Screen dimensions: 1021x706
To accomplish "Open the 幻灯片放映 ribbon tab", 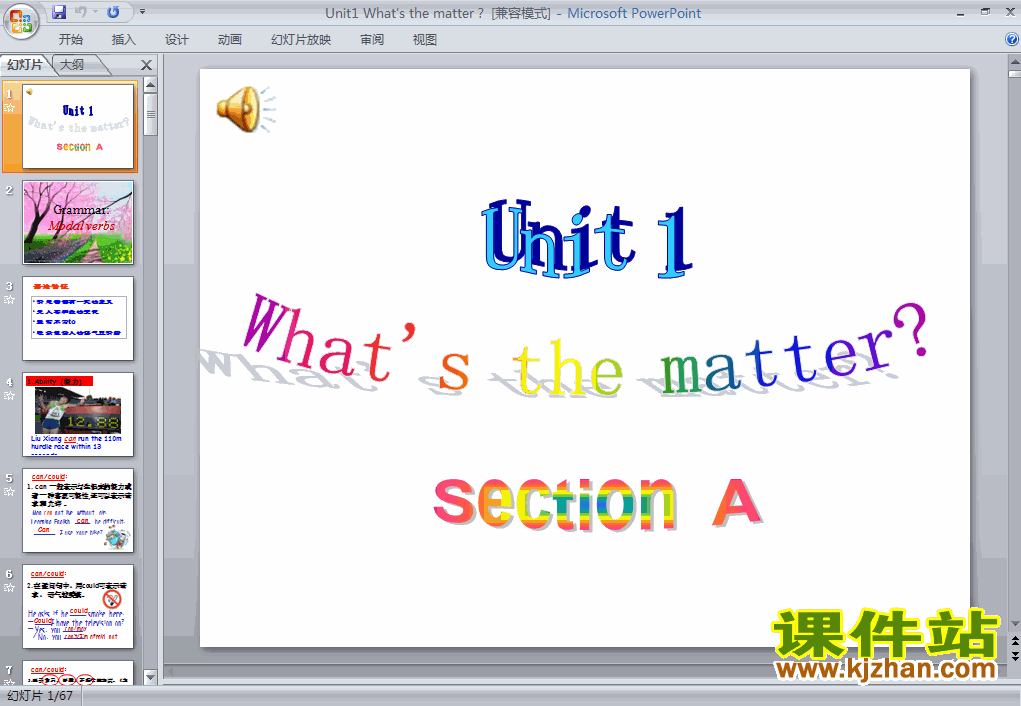I will [x=301, y=40].
